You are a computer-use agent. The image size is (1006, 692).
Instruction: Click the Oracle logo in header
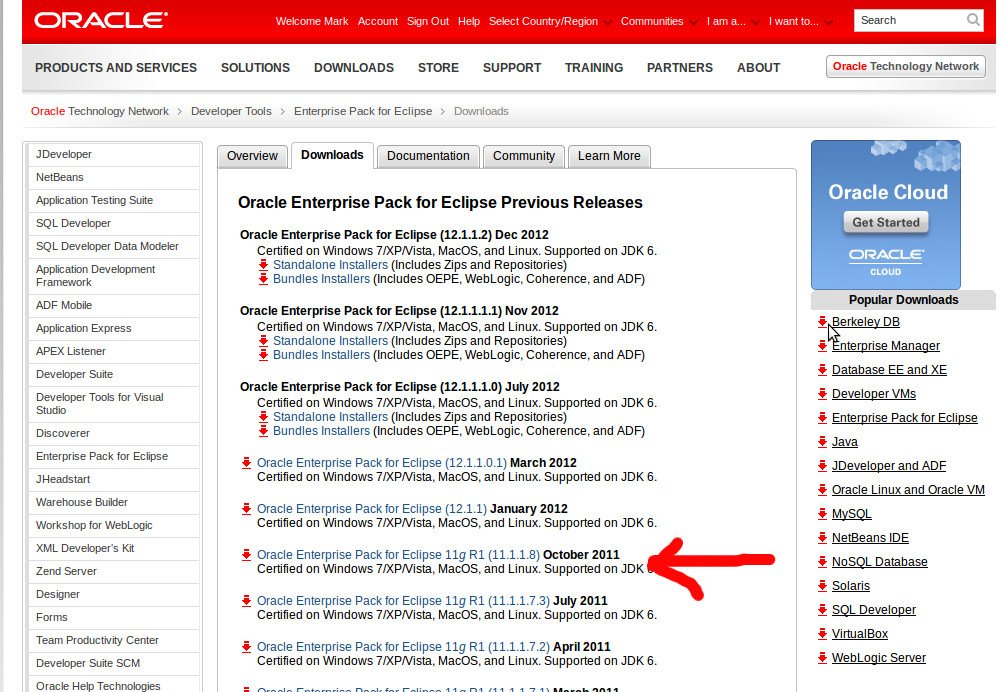tap(100, 20)
